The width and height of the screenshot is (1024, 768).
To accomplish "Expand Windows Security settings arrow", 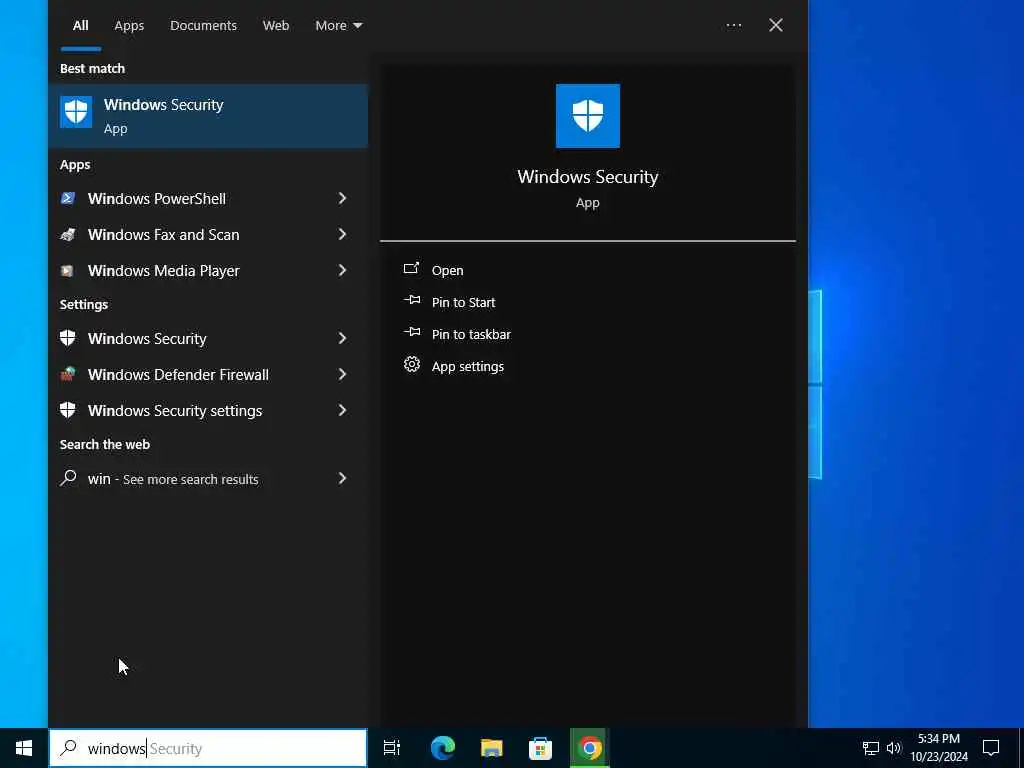I will point(342,410).
